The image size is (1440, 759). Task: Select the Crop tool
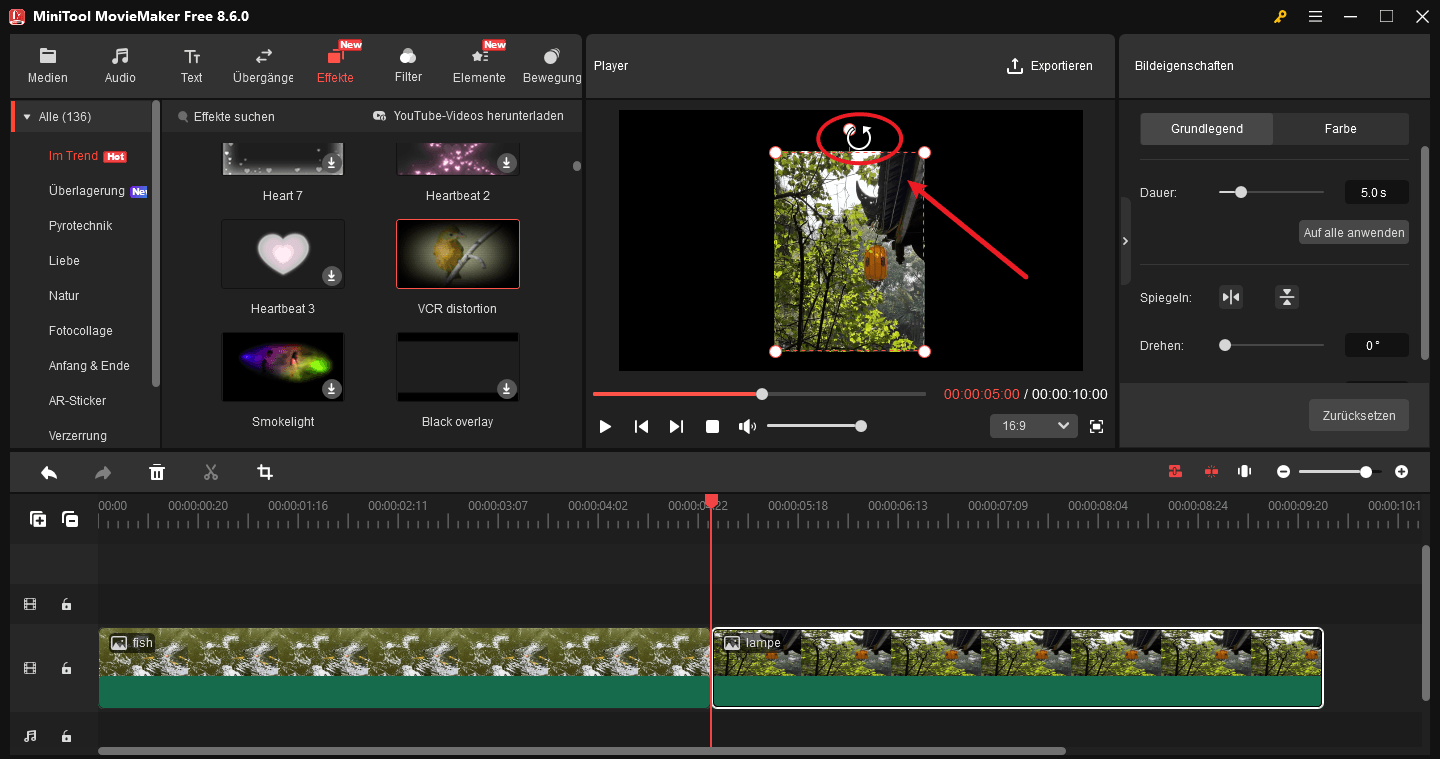[x=265, y=471]
